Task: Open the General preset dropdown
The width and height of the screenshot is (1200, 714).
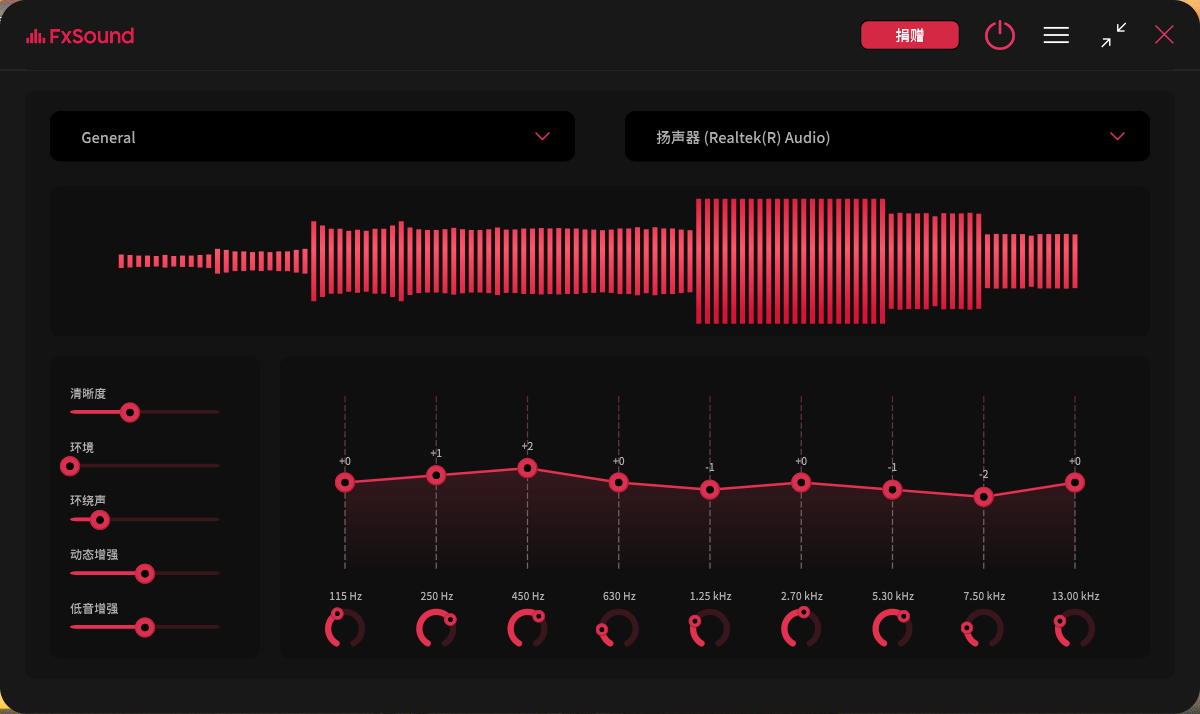Action: pos(311,137)
